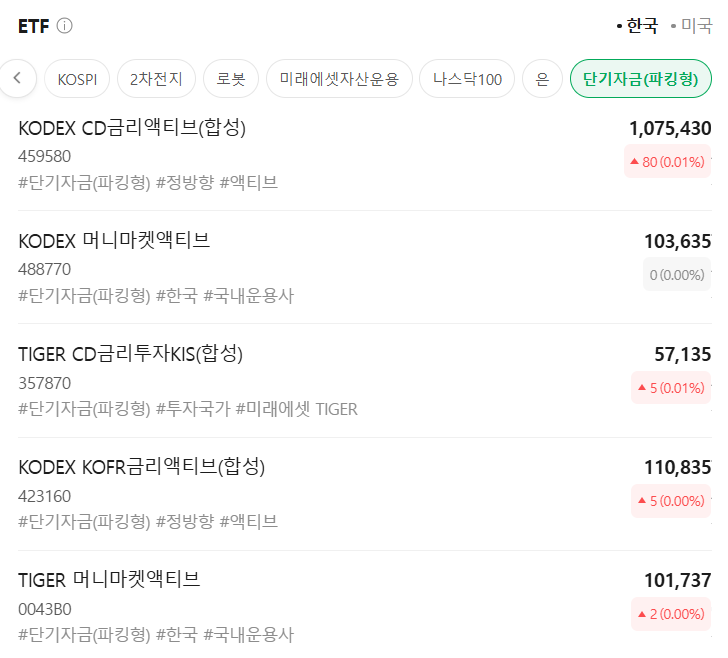Open KODEX 머니마켓액티브 ETF details

pos(114,241)
